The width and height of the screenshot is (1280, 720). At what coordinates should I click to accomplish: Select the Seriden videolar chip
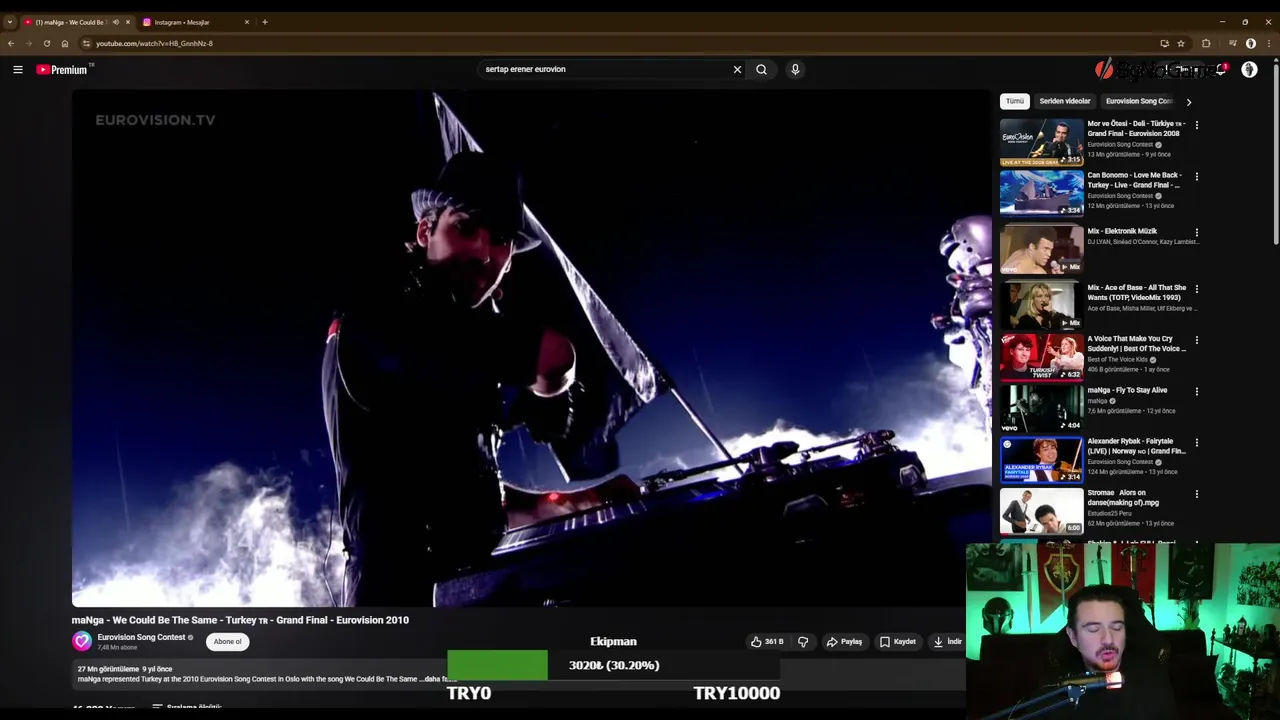1065,101
